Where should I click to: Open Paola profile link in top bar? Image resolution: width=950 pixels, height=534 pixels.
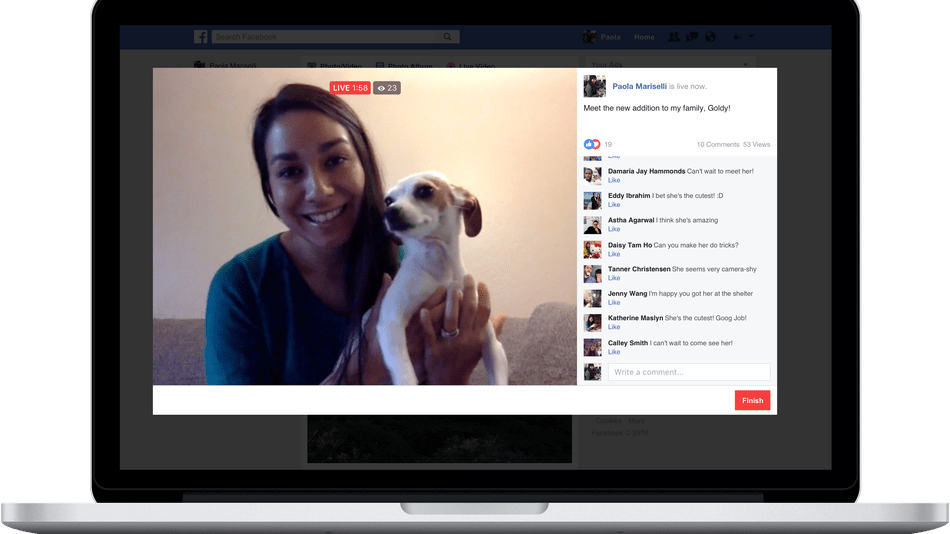[610, 37]
